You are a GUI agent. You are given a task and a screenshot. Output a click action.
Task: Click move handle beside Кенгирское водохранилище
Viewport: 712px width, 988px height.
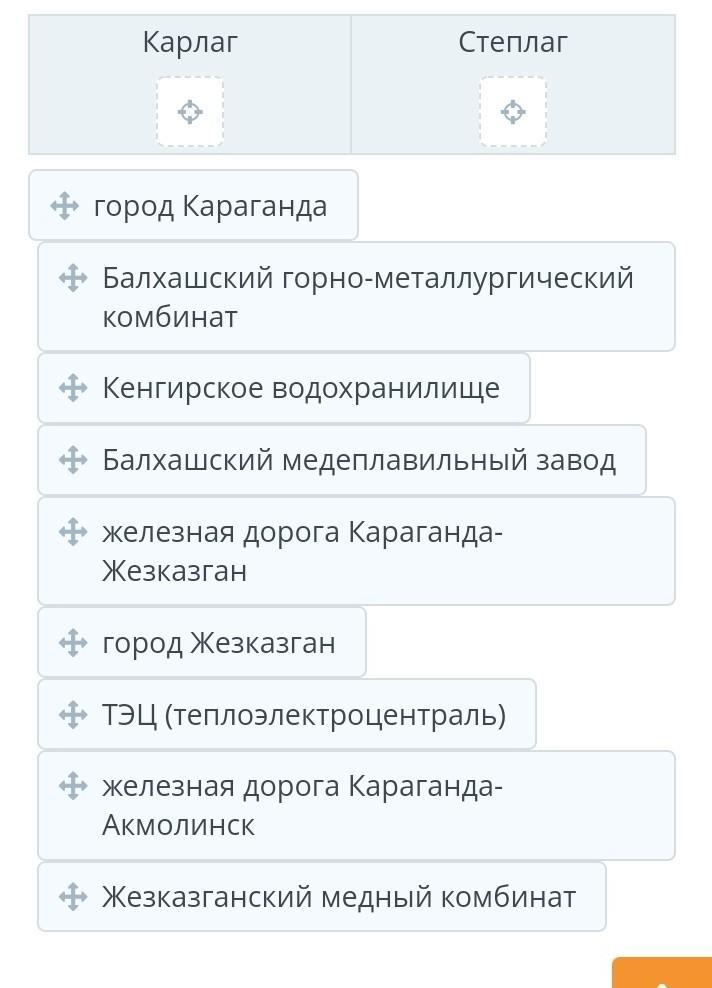pos(73,388)
